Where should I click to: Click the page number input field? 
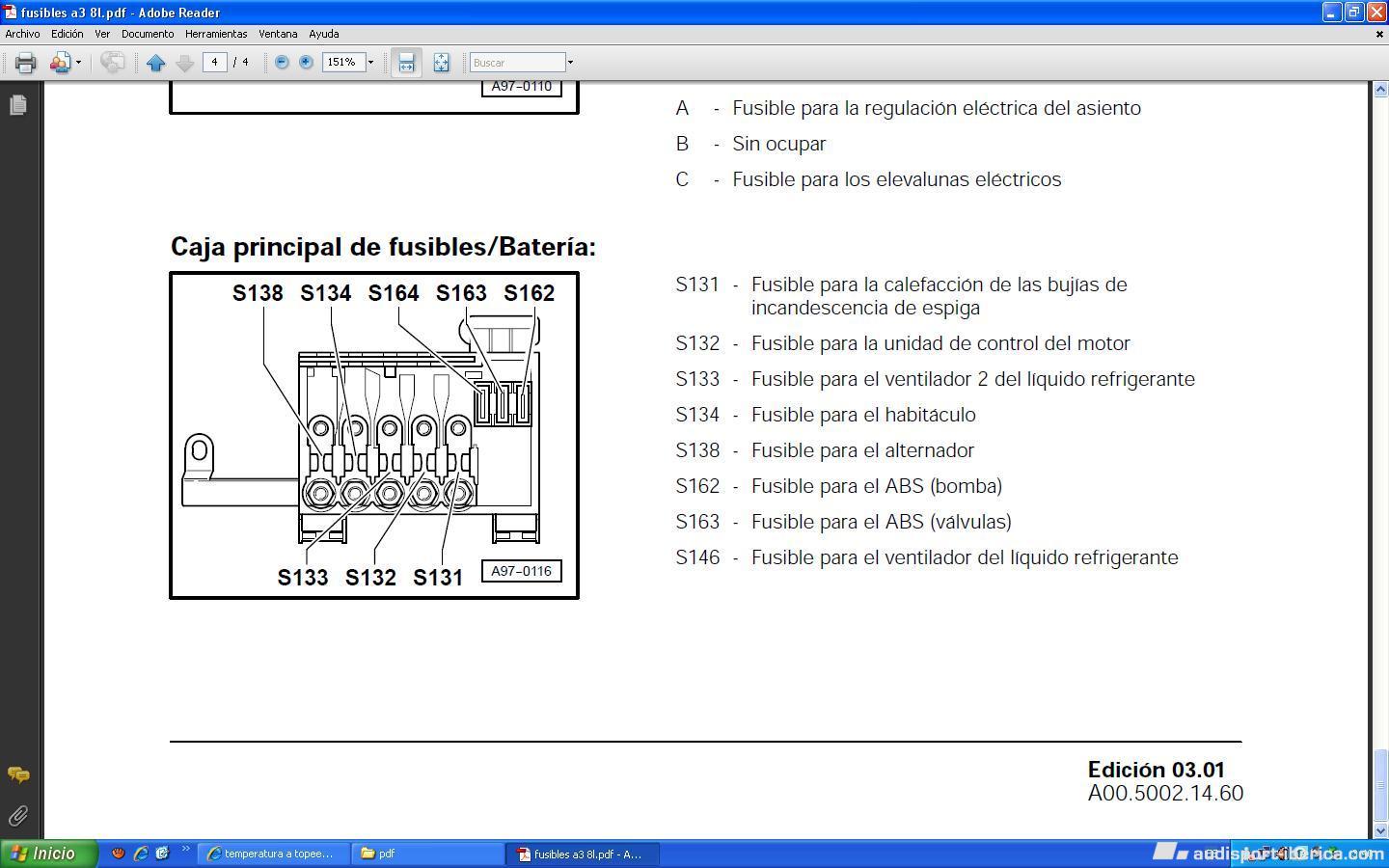pyautogui.click(x=214, y=62)
